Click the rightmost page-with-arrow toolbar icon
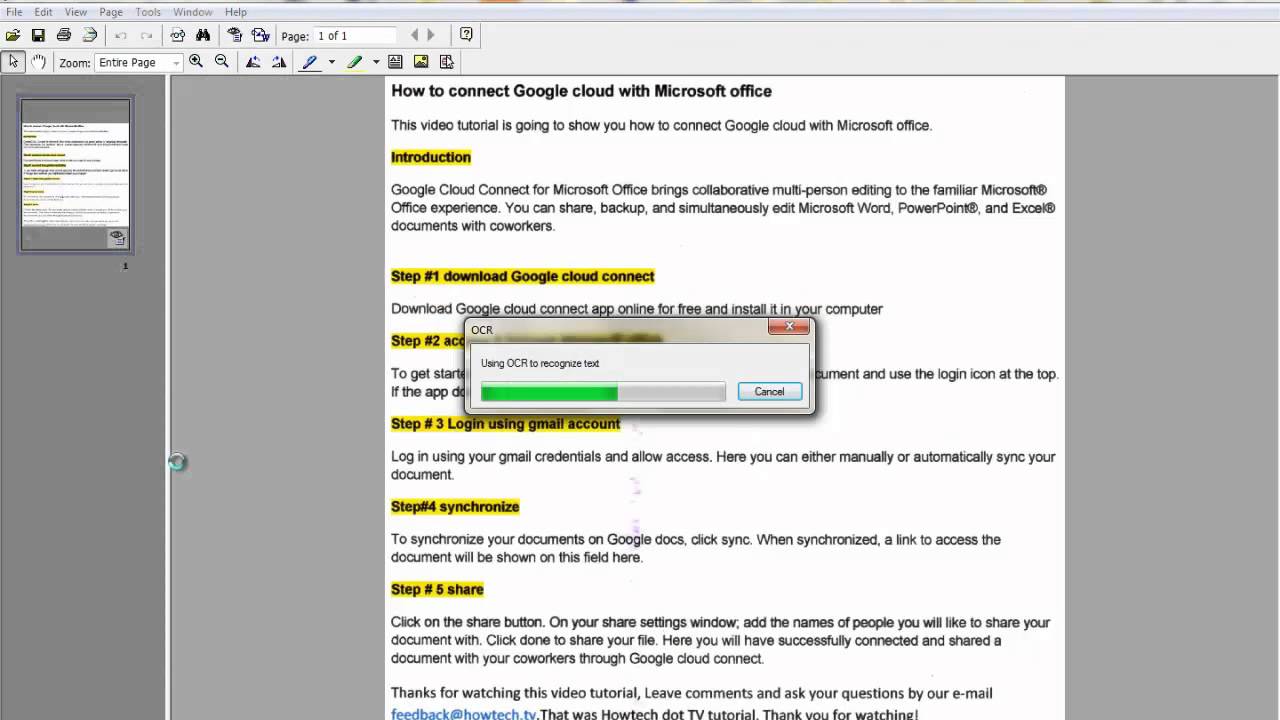 446,62
